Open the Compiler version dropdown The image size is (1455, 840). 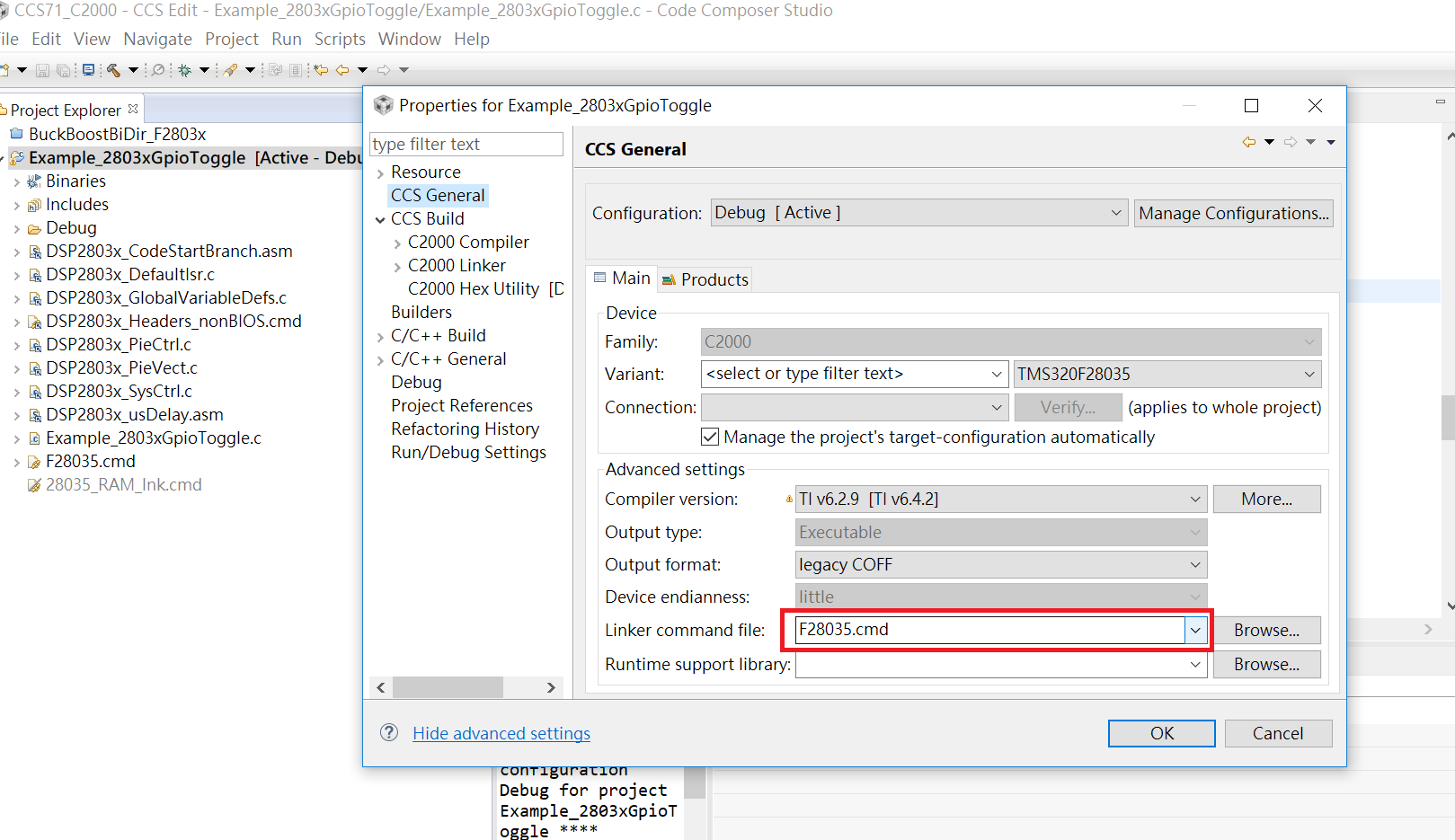point(1195,500)
